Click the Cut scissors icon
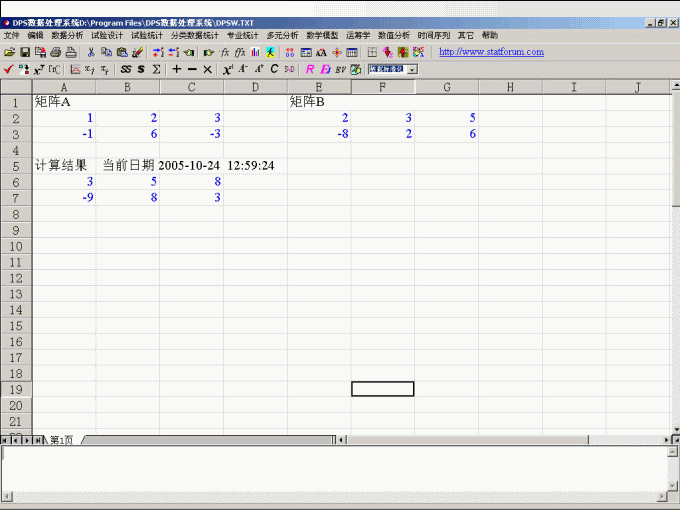680x510 pixels. (90, 52)
